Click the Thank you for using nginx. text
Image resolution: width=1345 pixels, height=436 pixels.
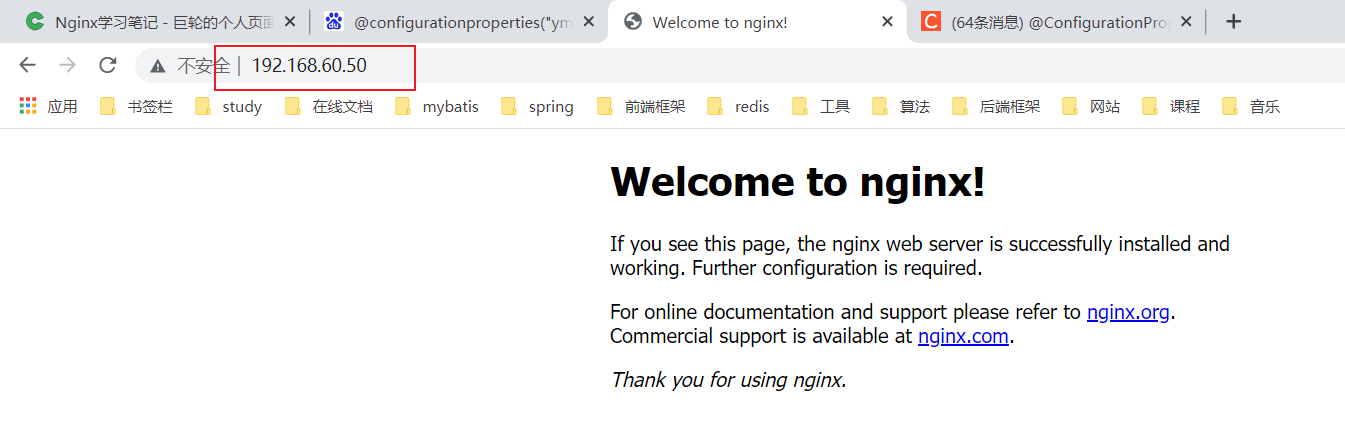729,380
